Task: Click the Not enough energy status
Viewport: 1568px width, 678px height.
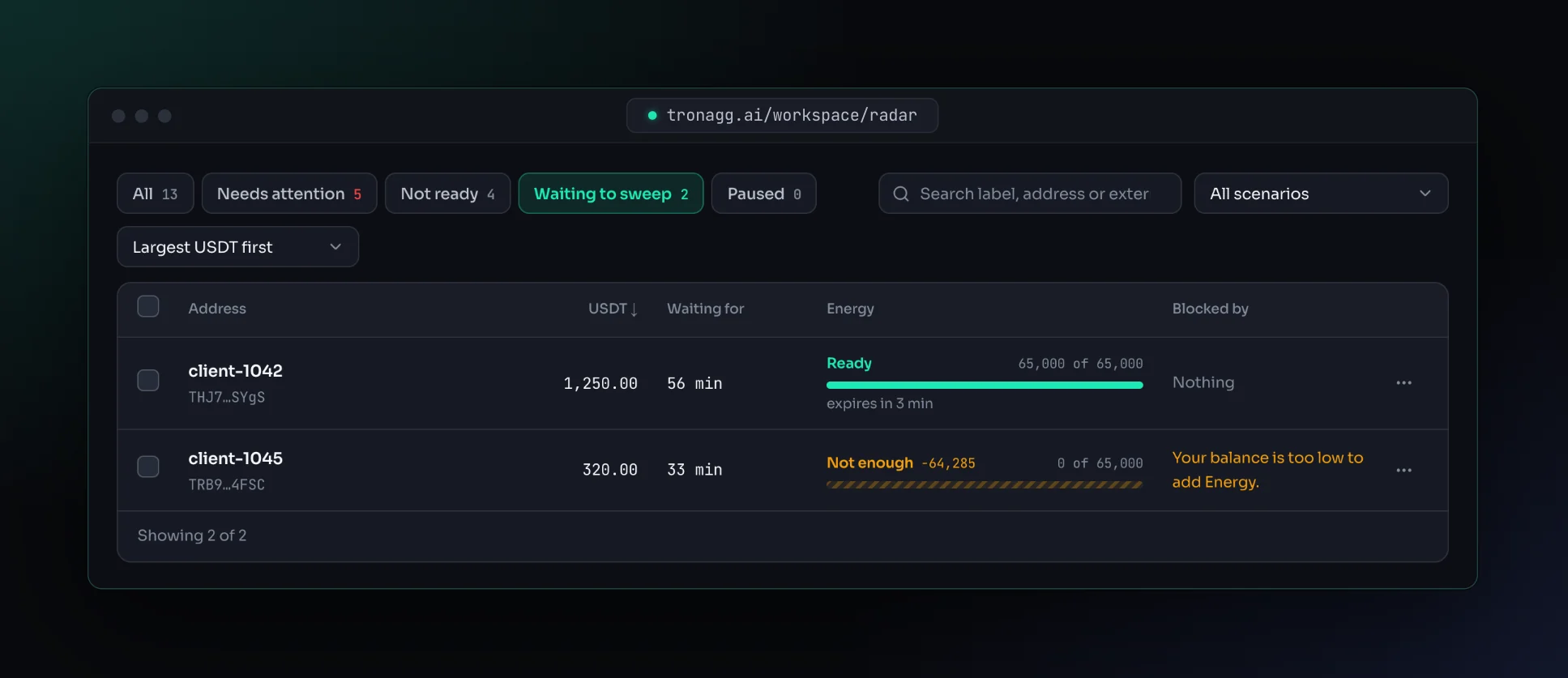Action: (869, 463)
